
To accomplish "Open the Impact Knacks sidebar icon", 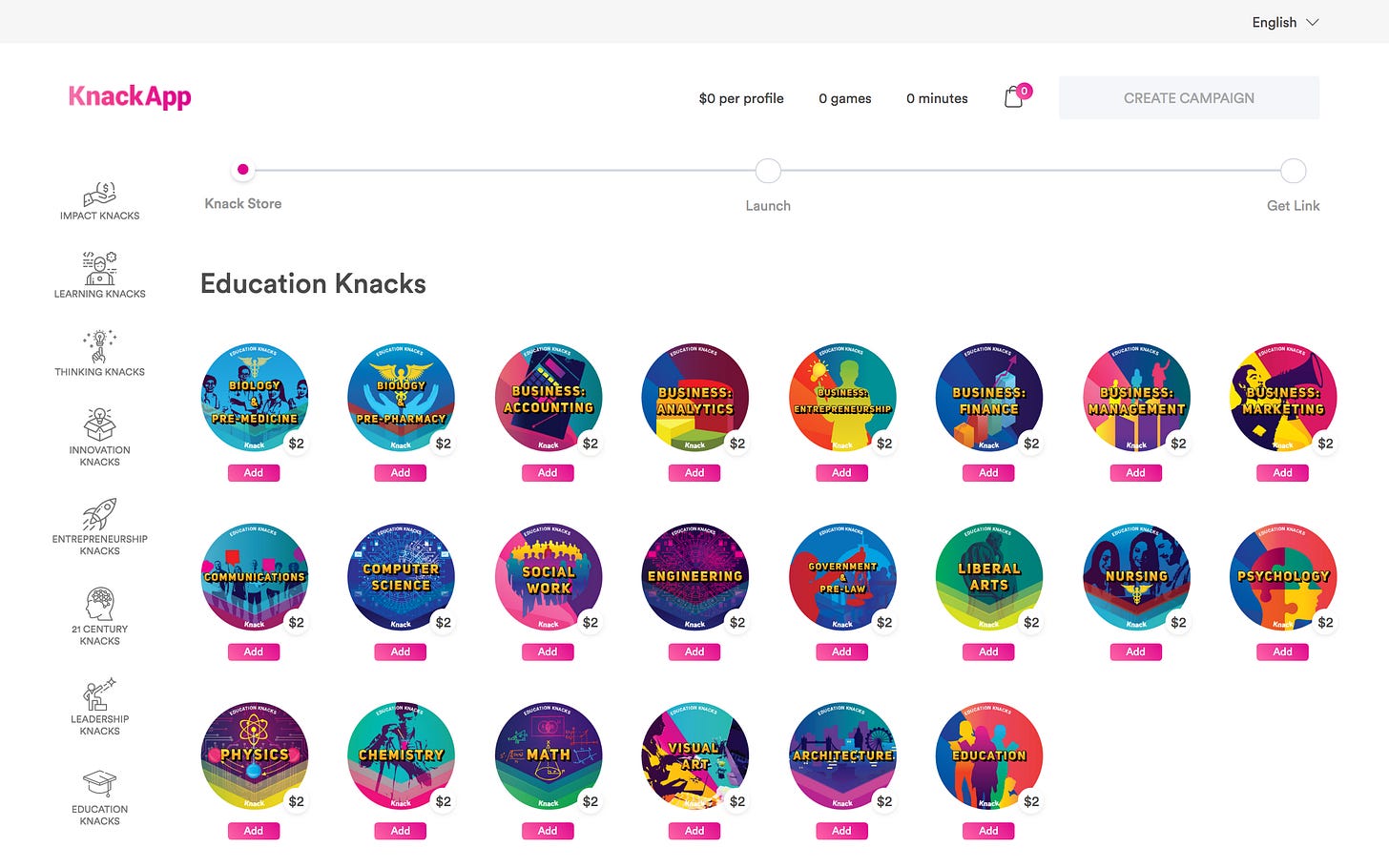I will (99, 195).
